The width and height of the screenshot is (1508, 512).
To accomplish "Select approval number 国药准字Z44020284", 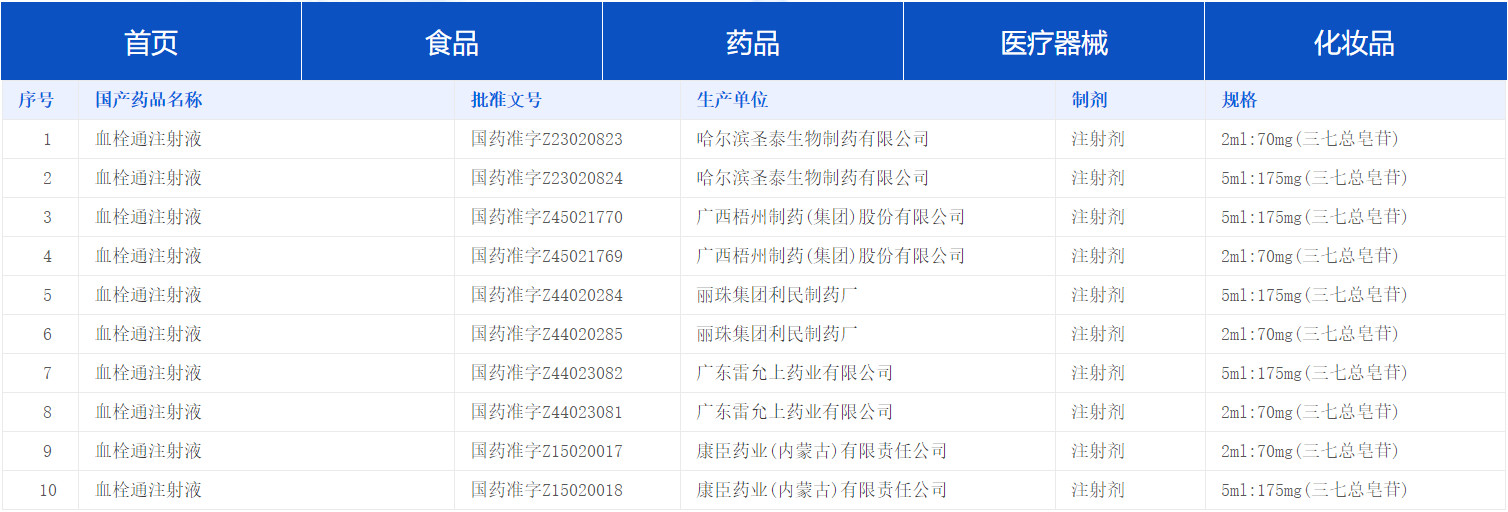I will pyautogui.click(x=547, y=295).
